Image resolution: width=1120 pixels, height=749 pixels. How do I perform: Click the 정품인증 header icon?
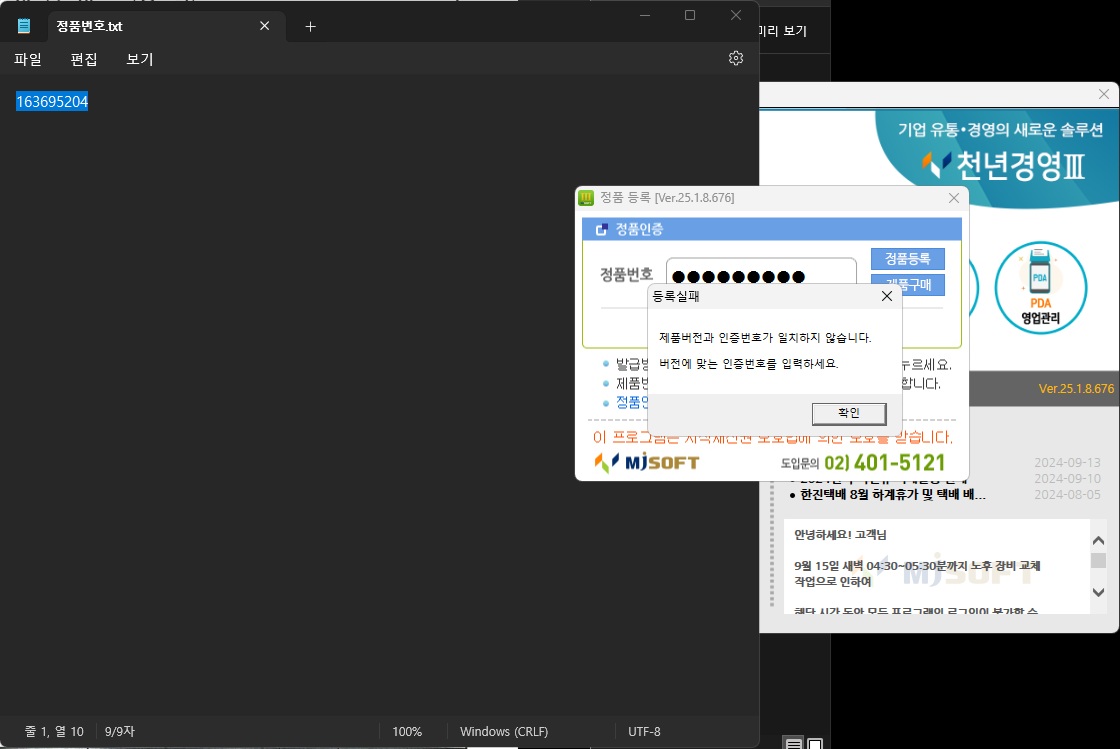601,229
